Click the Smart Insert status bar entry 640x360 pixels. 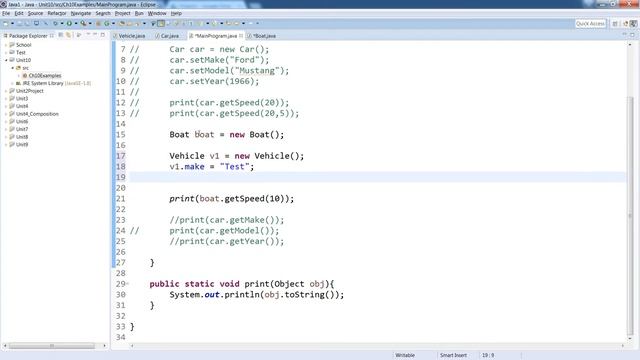[x=453, y=355]
